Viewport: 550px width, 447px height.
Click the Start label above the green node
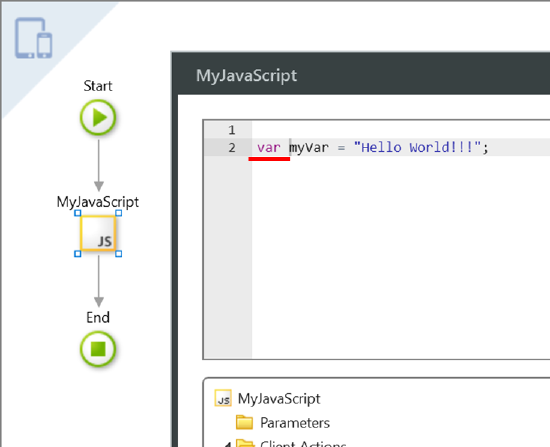click(98, 86)
